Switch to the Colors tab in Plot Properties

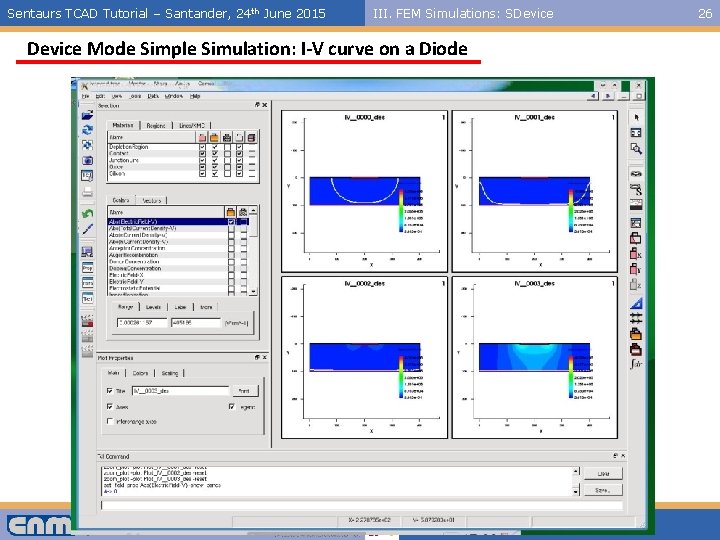(x=140, y=373)
